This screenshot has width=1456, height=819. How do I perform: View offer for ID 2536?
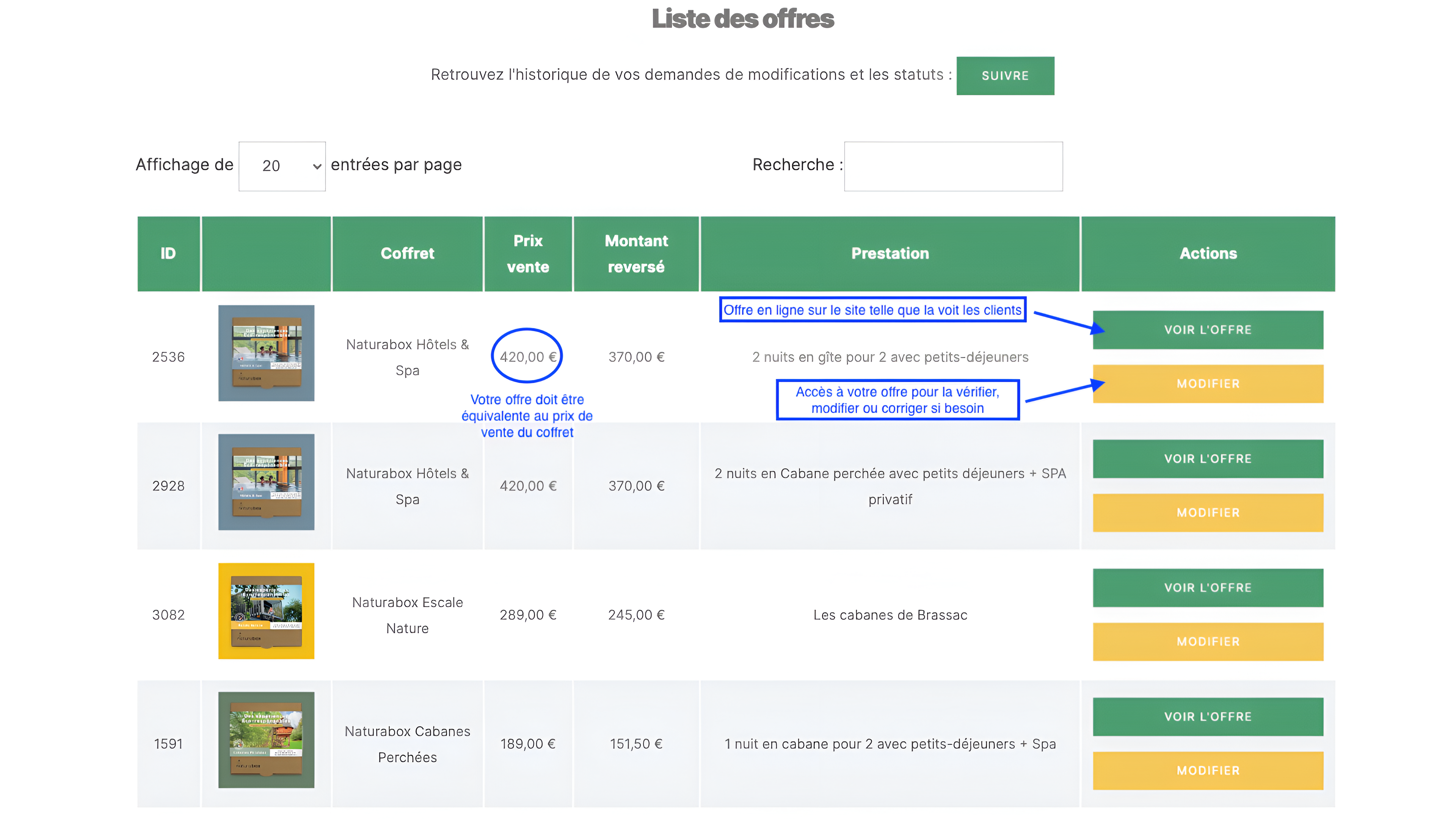coord(1208,329)
